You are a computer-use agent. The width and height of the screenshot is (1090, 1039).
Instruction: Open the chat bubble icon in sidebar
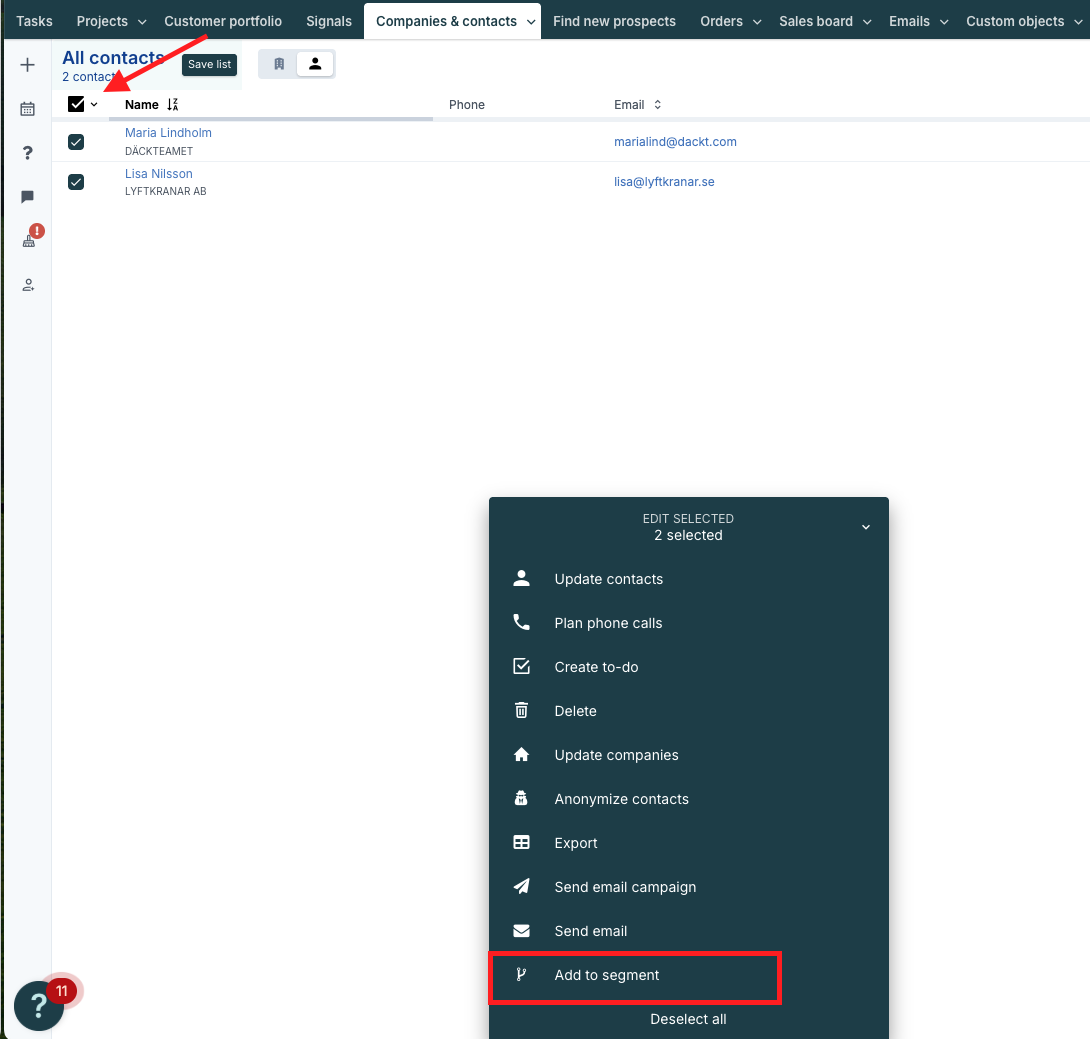pos(27,197)
